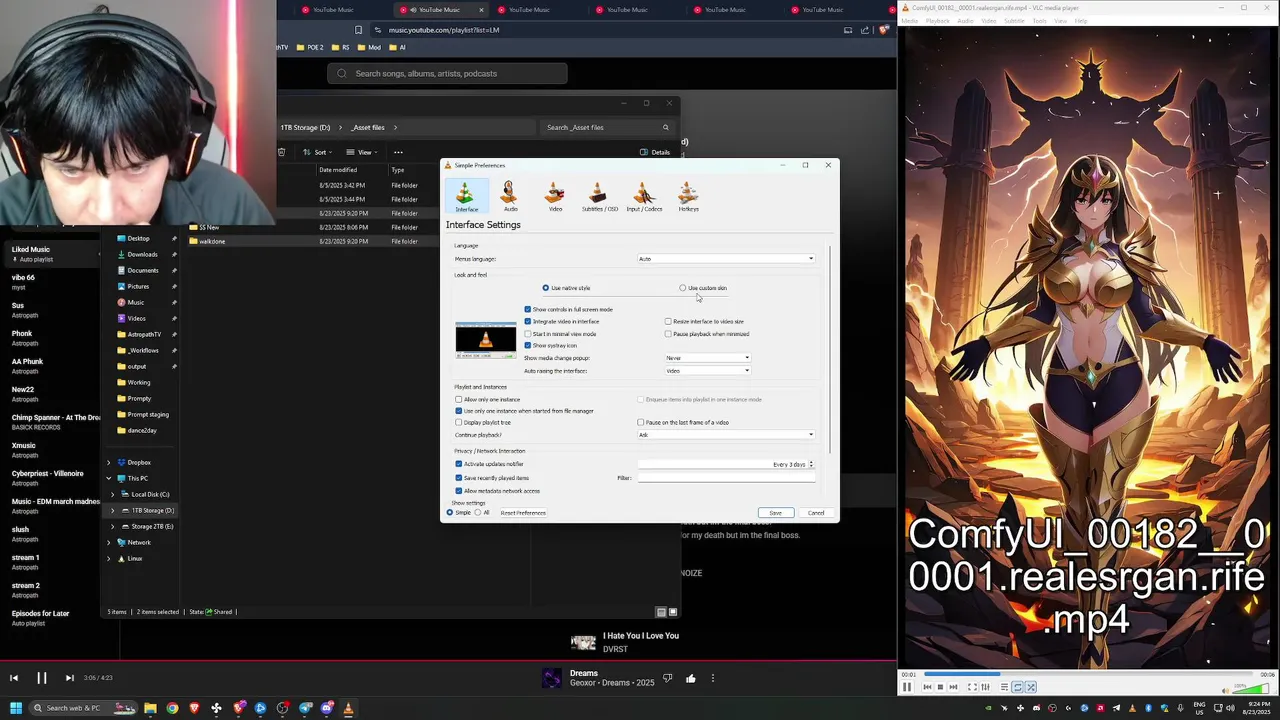Open the View dropdown in File Explorer
1280x720 pixels.
[364, 152]
